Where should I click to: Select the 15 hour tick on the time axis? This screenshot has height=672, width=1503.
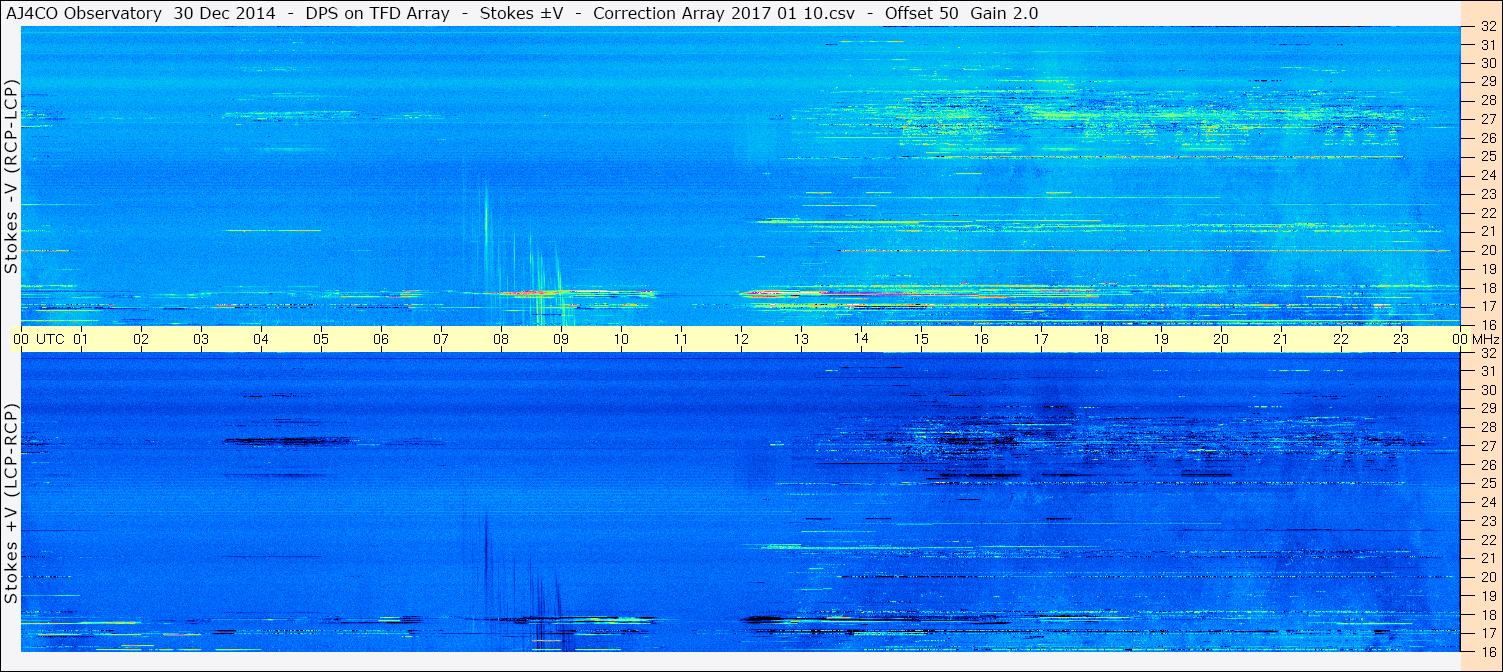[x=921, y=339]
